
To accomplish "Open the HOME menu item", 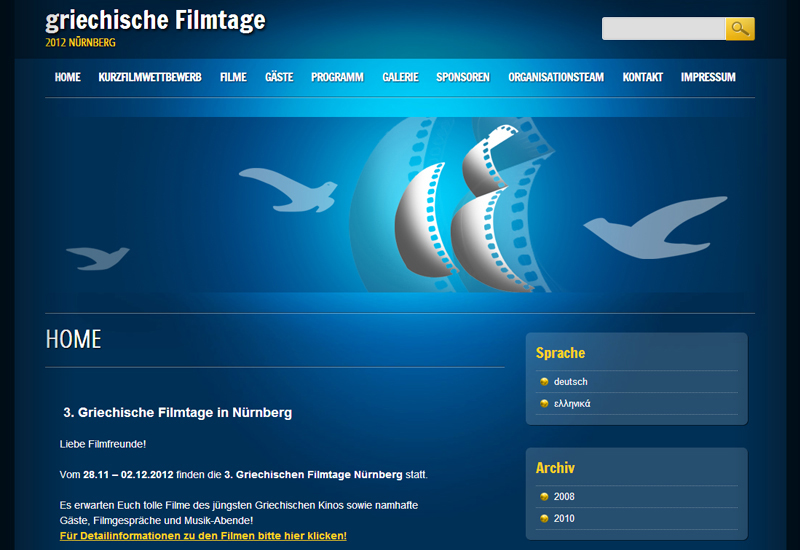I will 68,77.
